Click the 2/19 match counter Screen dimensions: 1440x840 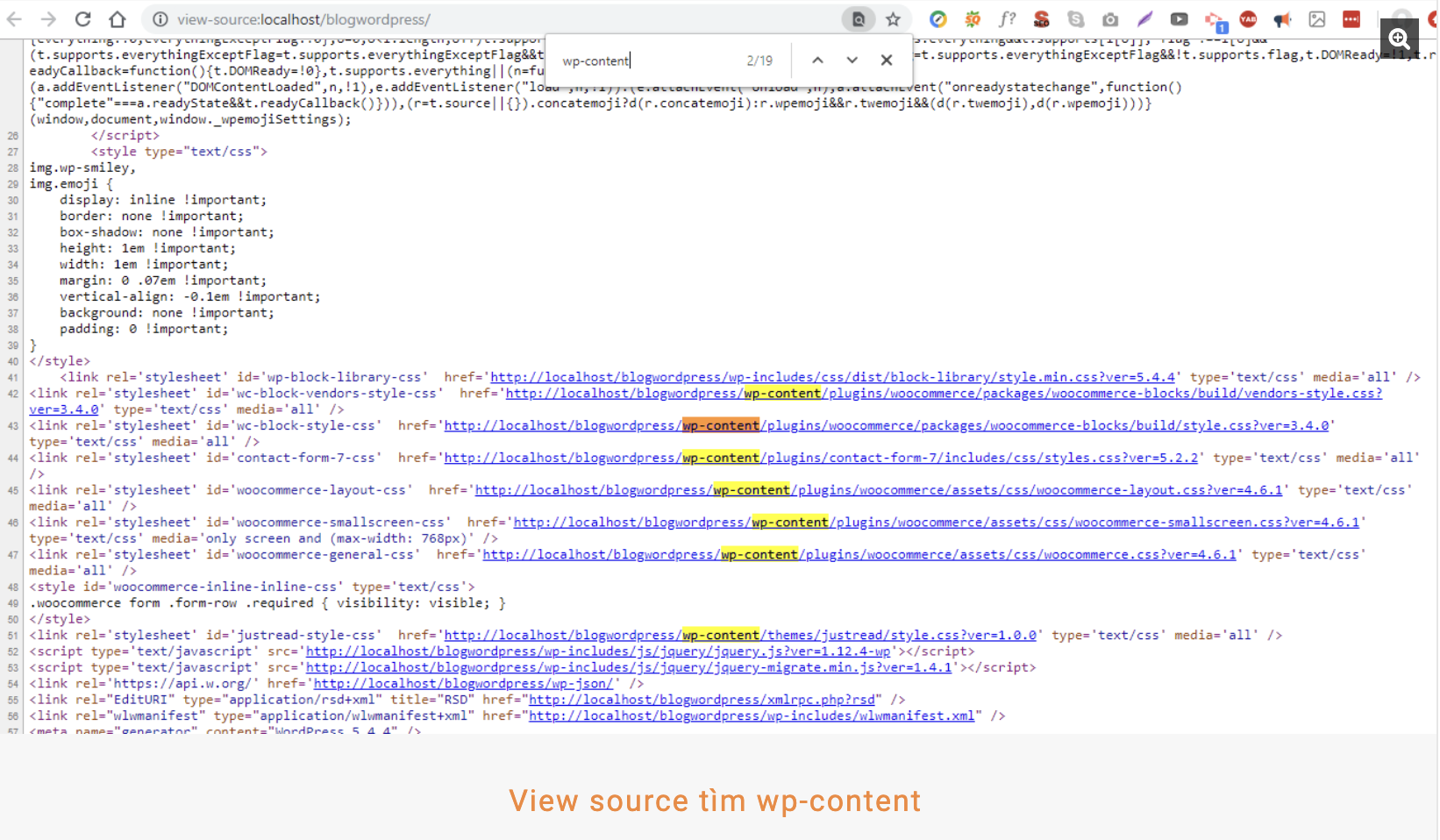coord(759,61)
